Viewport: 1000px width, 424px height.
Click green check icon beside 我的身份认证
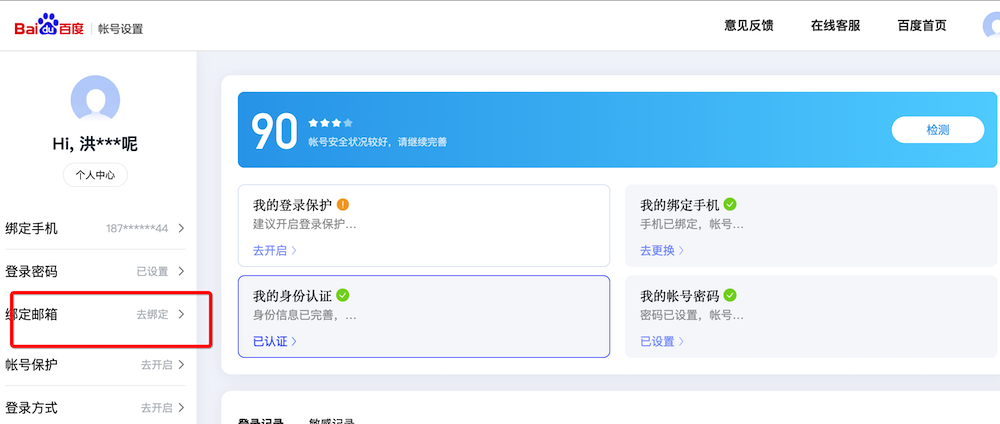click(343, 295)
